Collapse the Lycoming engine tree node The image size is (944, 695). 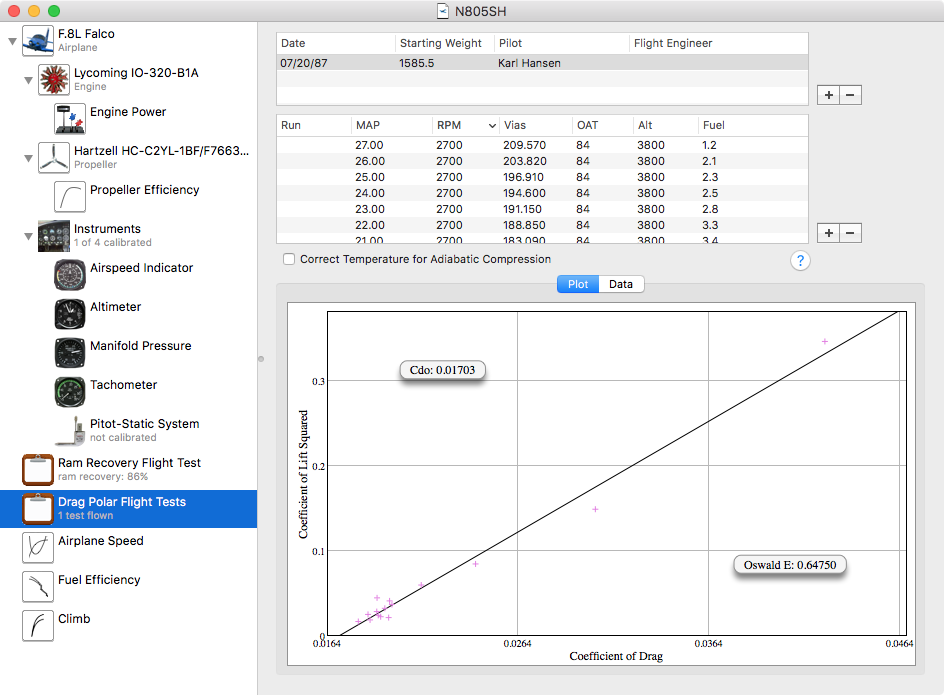click(28, 80)
